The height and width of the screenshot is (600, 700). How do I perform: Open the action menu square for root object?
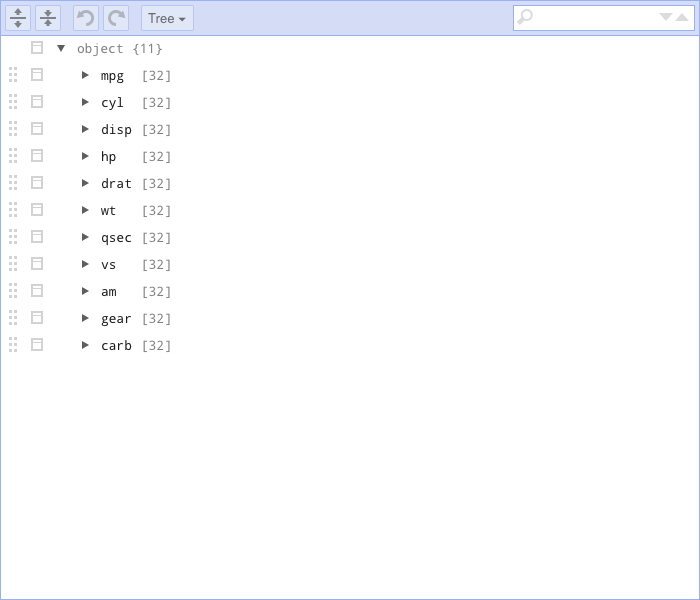point(37,48)
